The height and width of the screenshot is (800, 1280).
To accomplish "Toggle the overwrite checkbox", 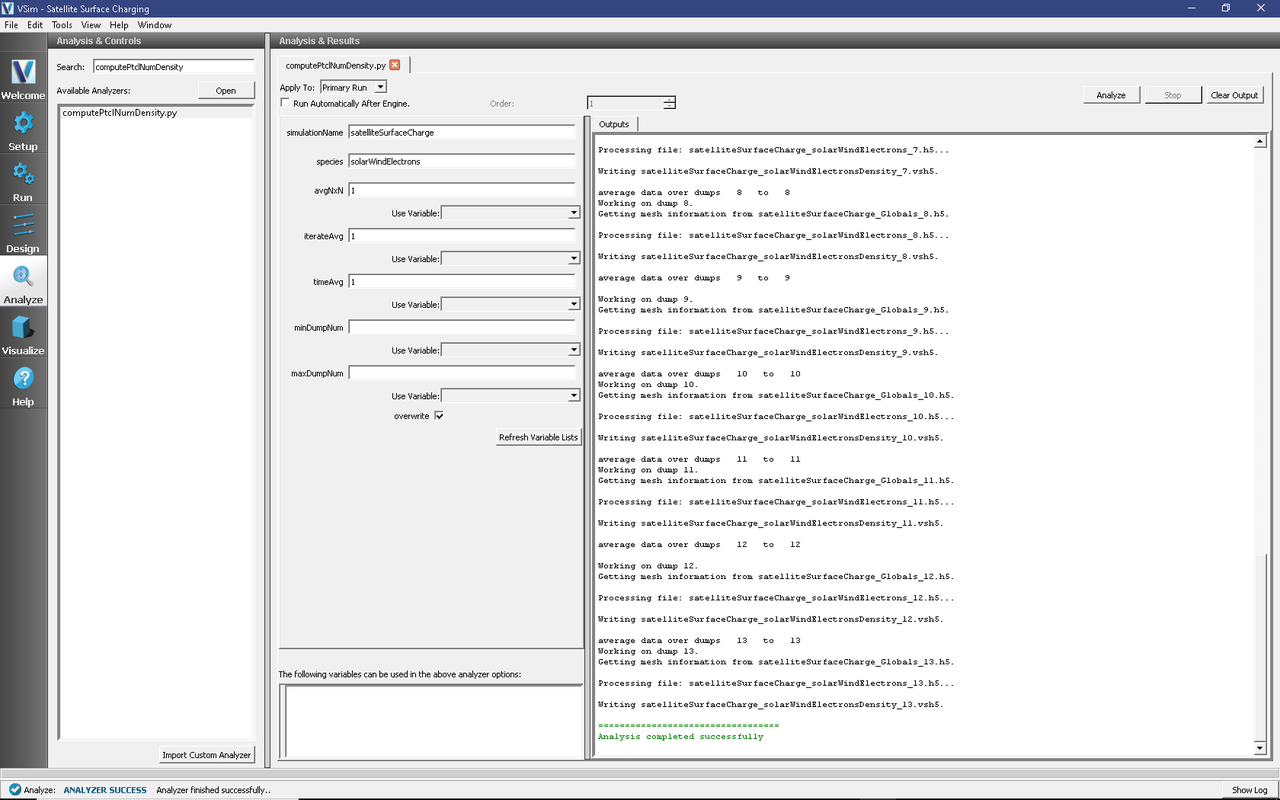I will click(x=439, y=416).
